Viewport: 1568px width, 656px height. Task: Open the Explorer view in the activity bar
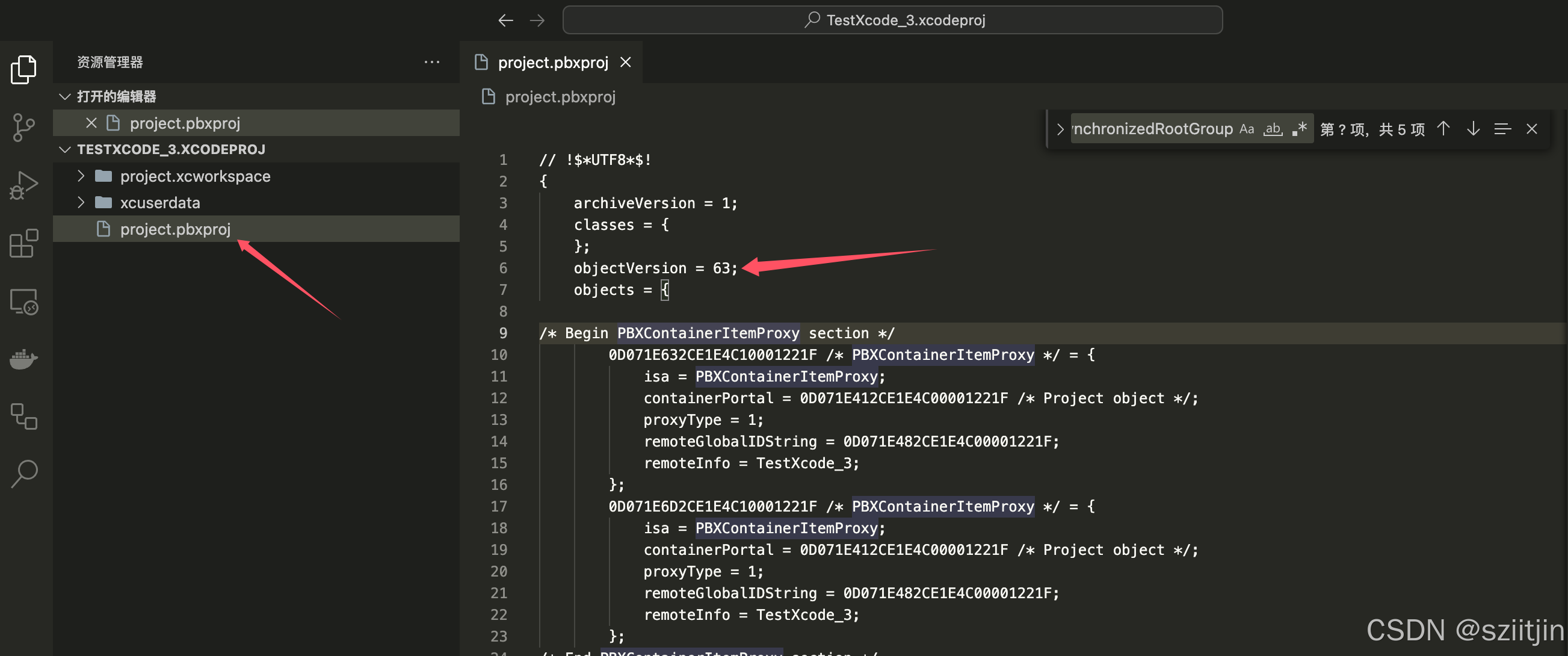tap(23, 69)
